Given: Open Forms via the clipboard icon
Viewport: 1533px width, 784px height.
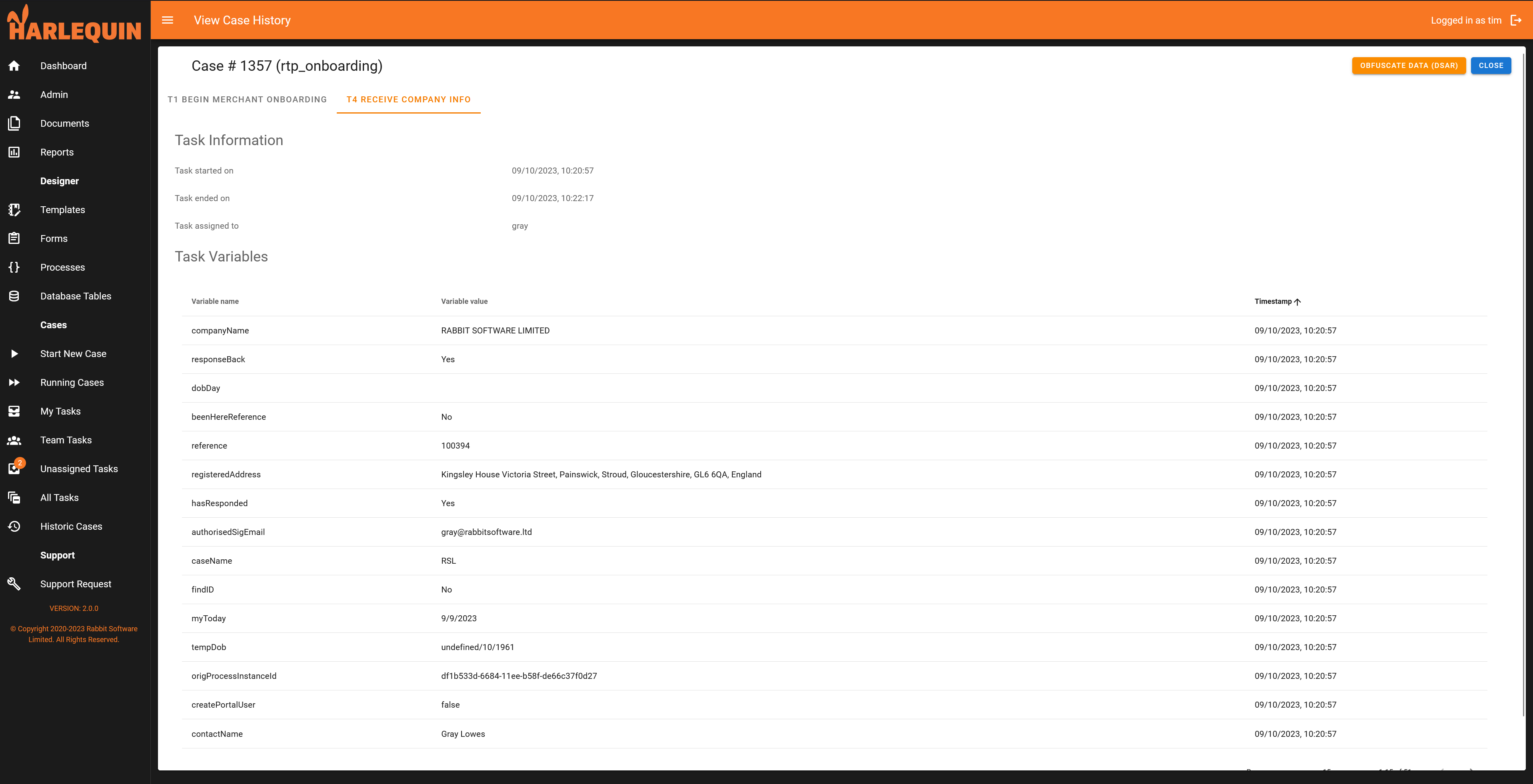Looking at the screenshot, I should pyautogui.click(x=14, y=239).
